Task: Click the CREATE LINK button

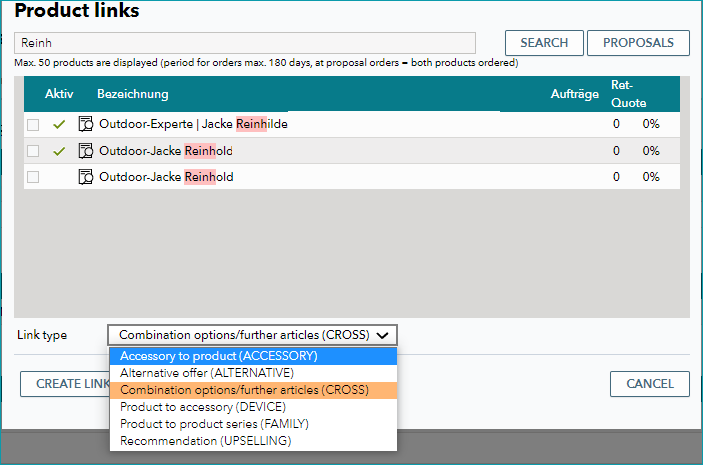Action: 65,384
